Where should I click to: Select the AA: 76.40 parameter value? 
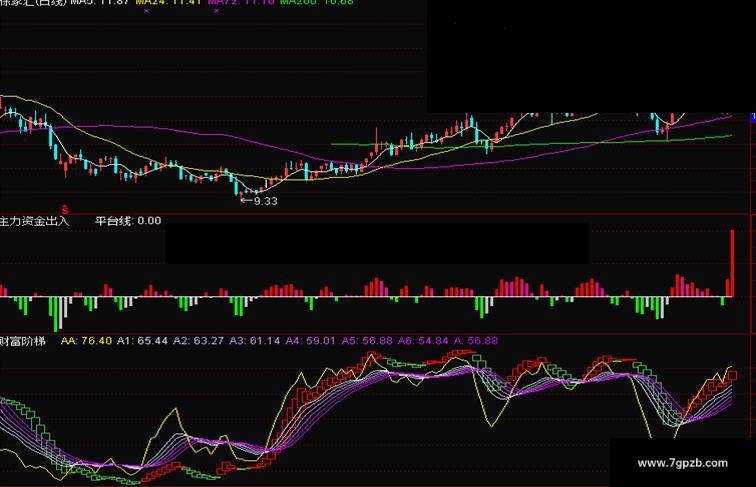[86, 341]
